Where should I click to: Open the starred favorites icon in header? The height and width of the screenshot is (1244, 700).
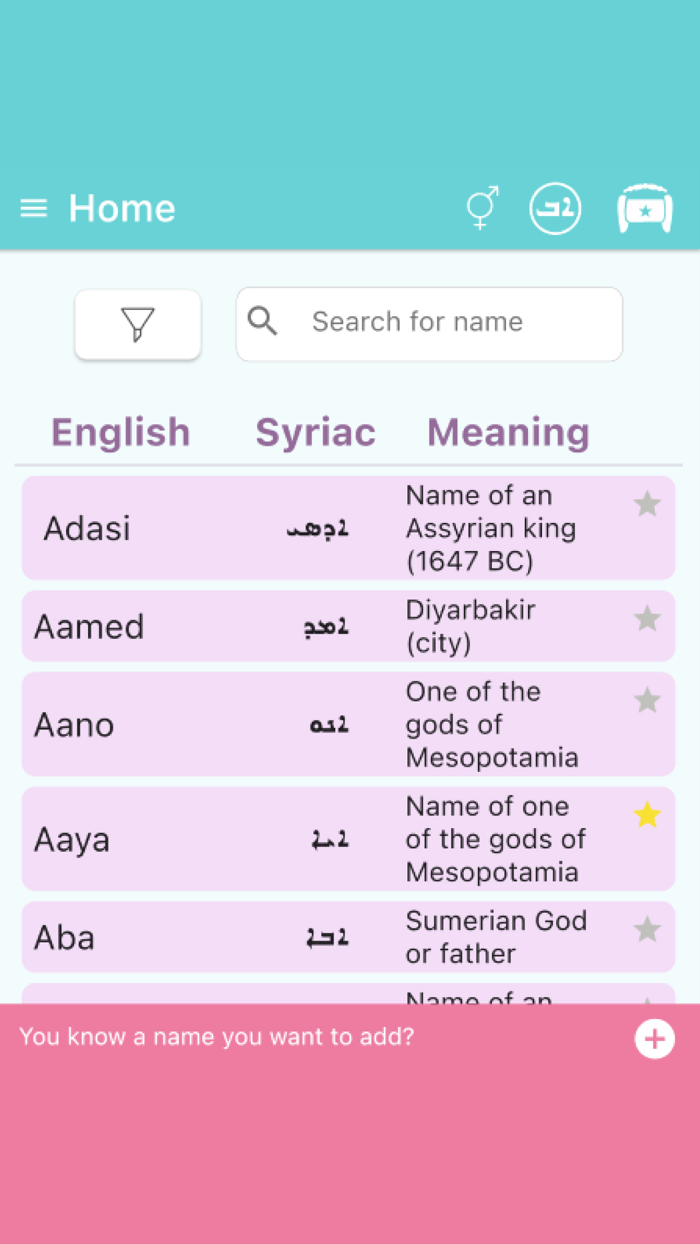[x=645, y=209]
